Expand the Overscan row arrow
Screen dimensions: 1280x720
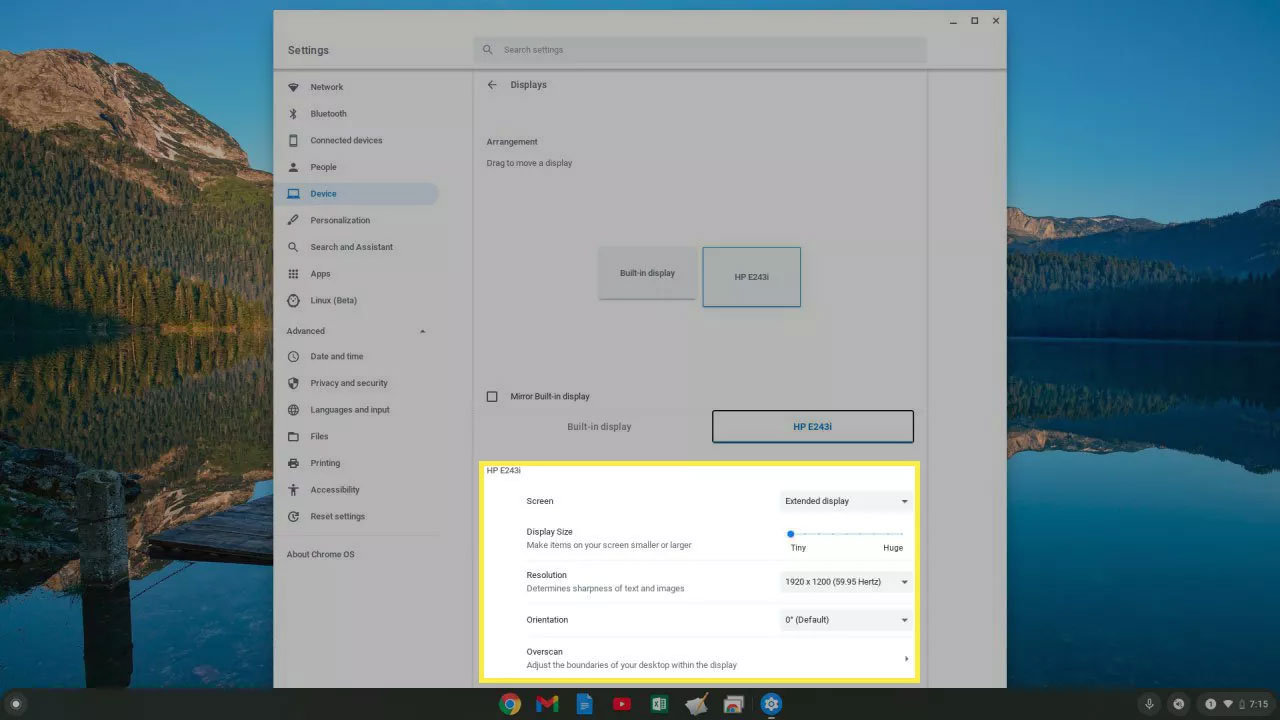[x=907, y=658]
